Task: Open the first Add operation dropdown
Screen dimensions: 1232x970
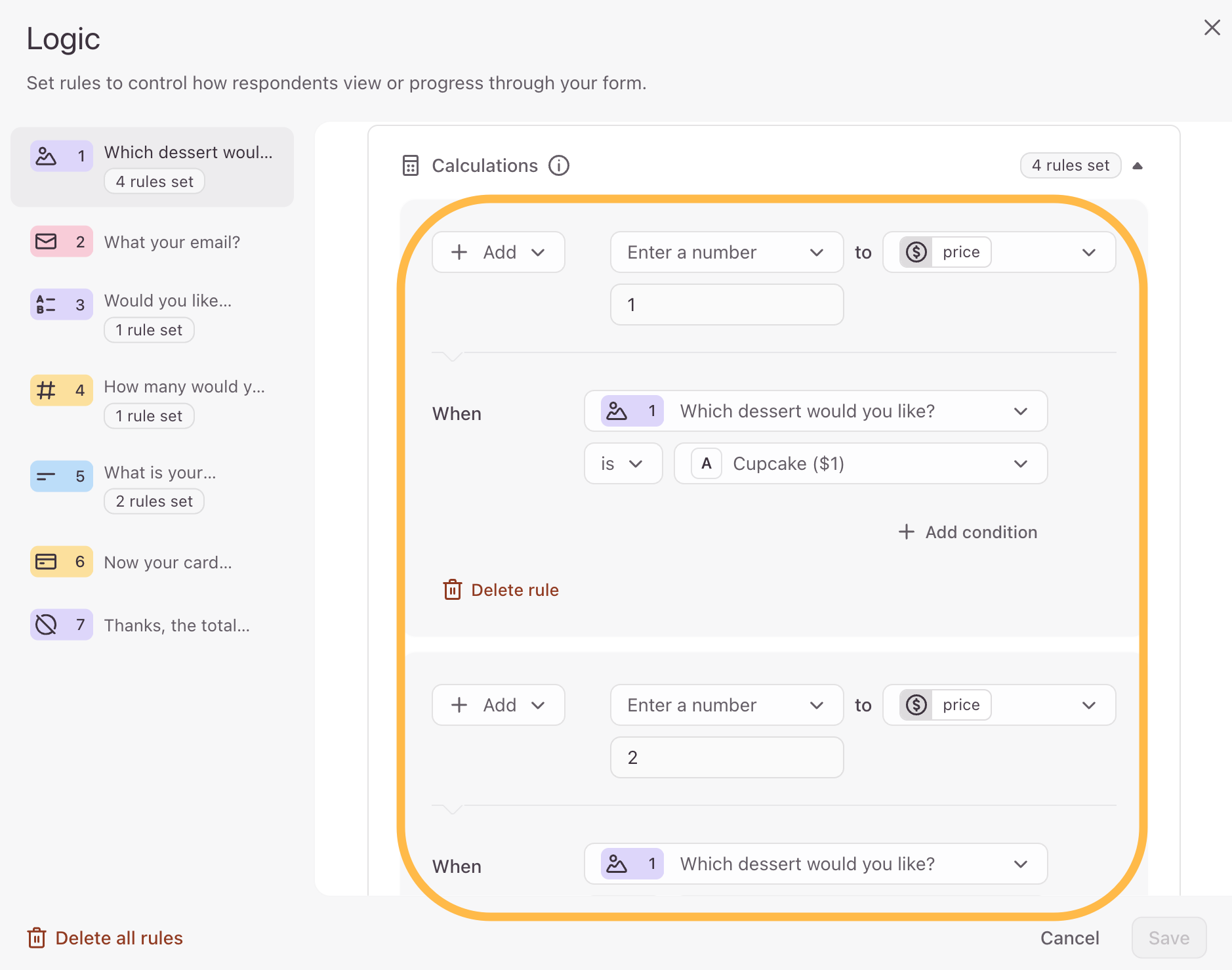Action: click(x=499, y=252)
